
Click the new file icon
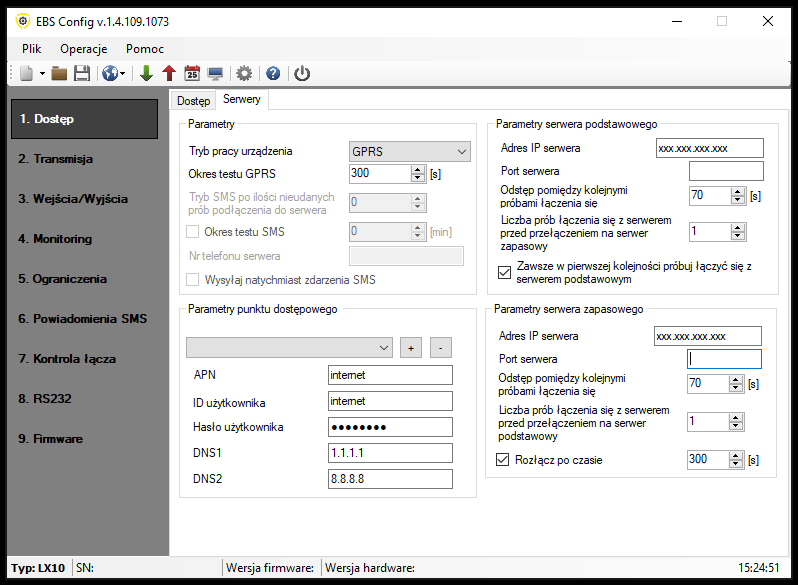click(26, 73)
